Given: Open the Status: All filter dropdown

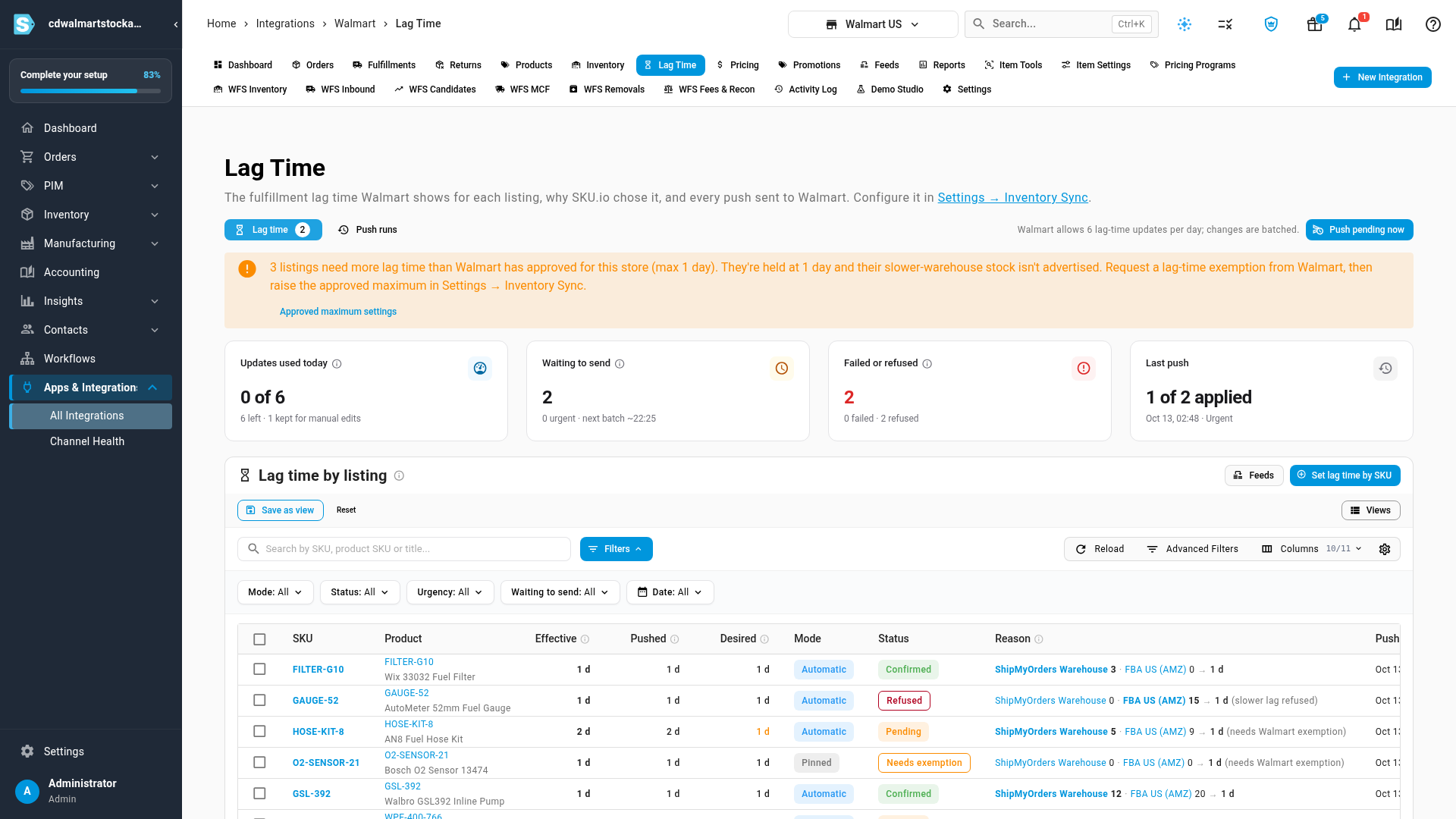Looking at the screenshot, I should click(x=359, y=592).
